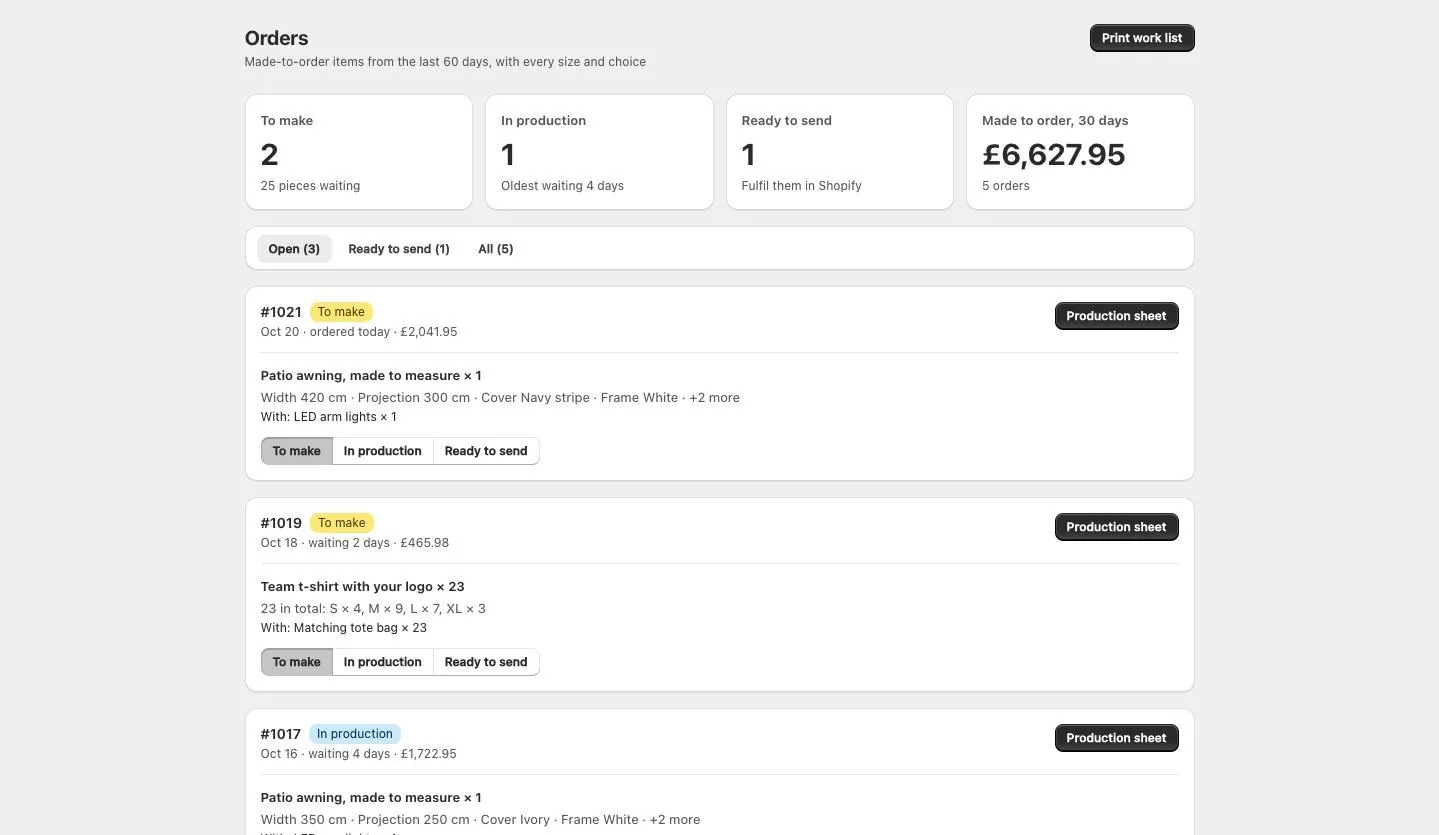The image size is (1439, 835).
Task: Switch to the All (5) tab
Action: pos(496,249)
